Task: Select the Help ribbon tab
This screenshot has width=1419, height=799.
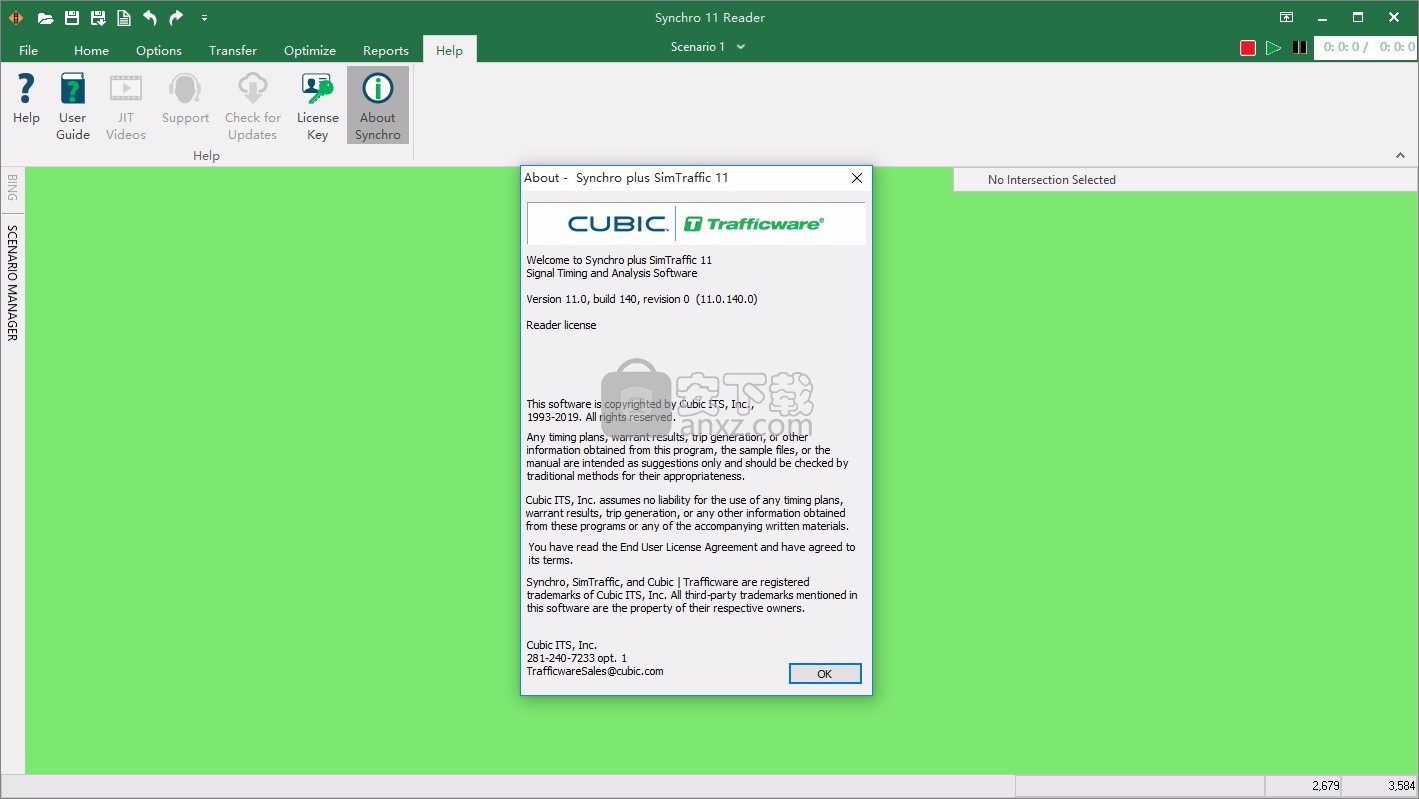Action: click(449, 50)
